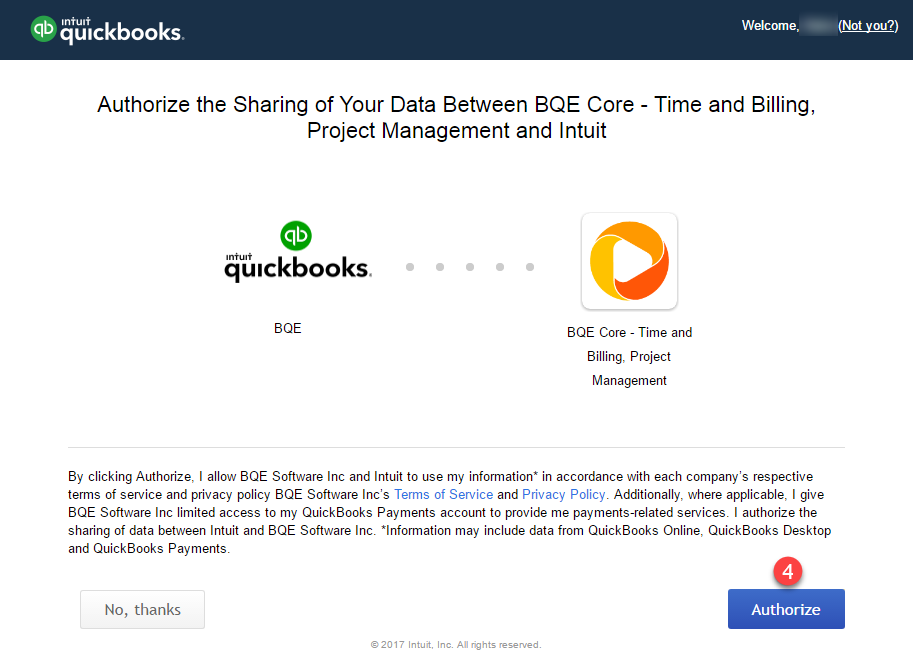Screen dimensions: 913x662
Task: Open the Terms of Service link
Action: coord(443,494)
